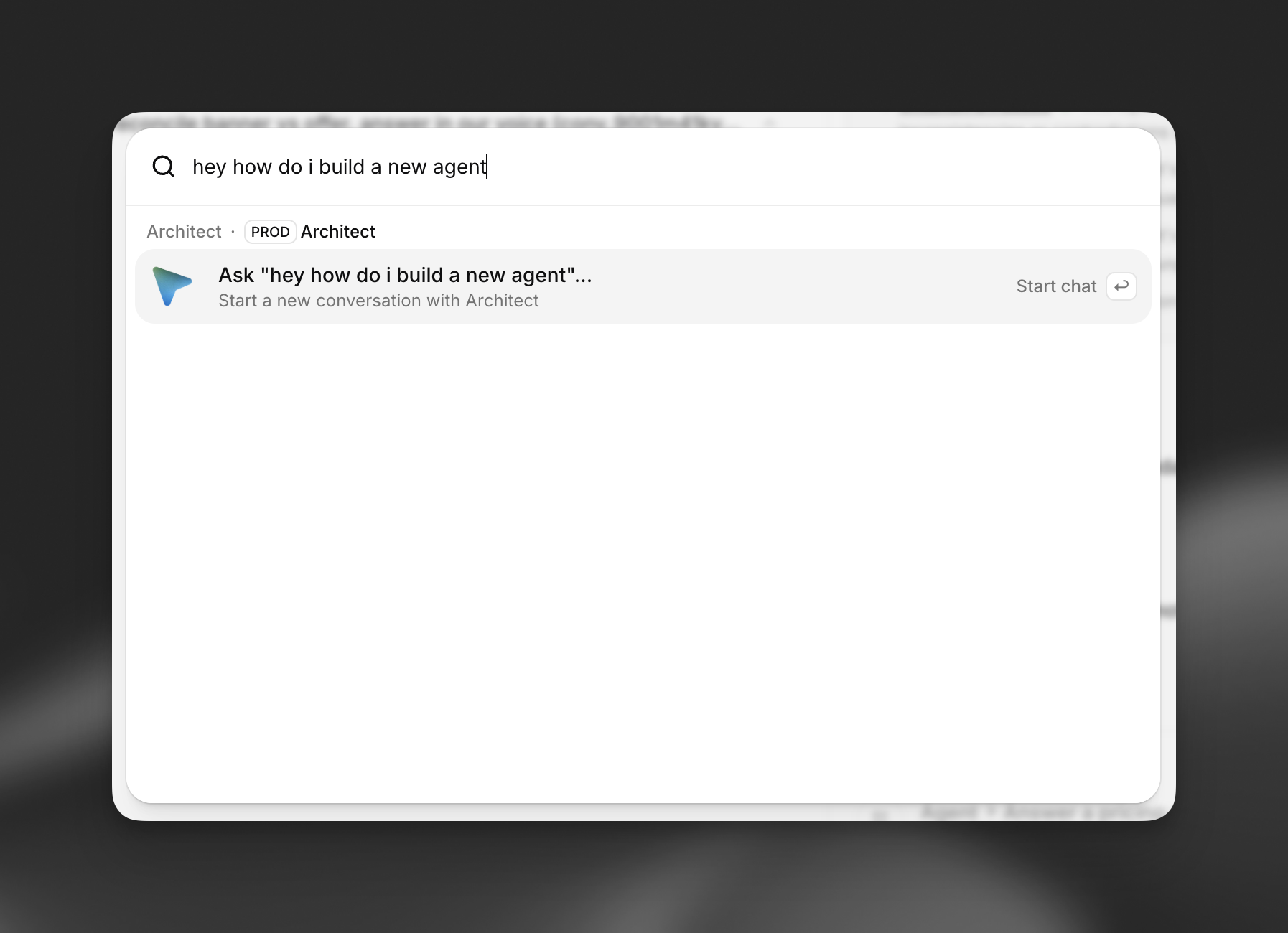The width and height of the screenshot is (1288, 933).
Task: Click the magnifying glass search icon
Action: [164, 167]
